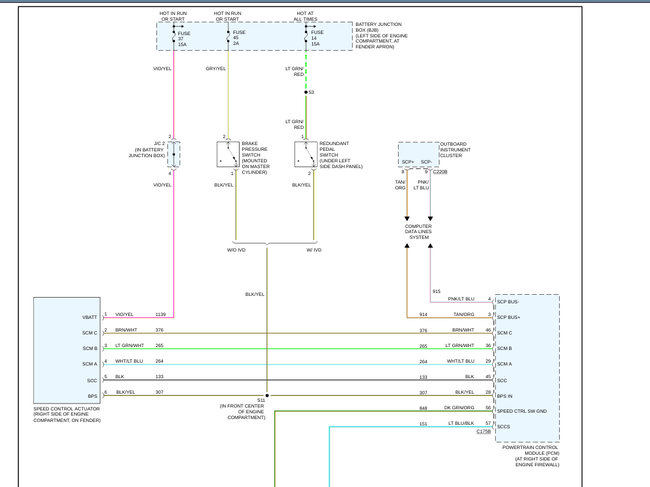This screenshot has width=650, height=487.
Task: Click the 915 circuit number
Action: click(437, 291)
